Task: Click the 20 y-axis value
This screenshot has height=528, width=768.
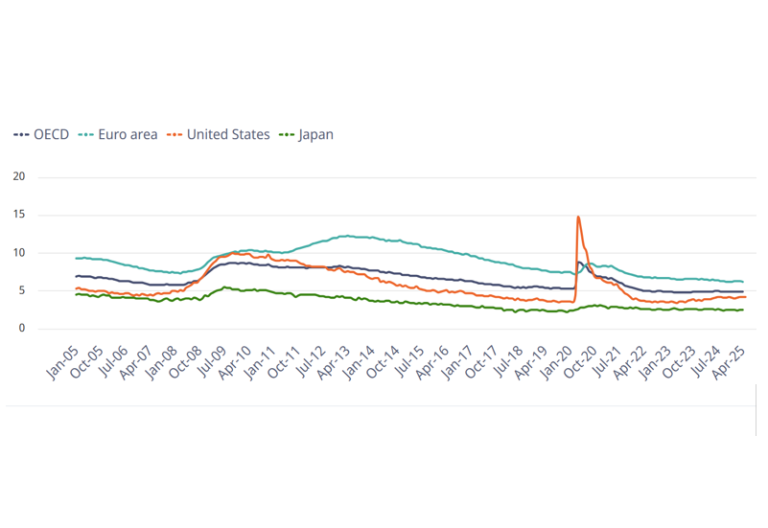Action: (x=17, y=177)
